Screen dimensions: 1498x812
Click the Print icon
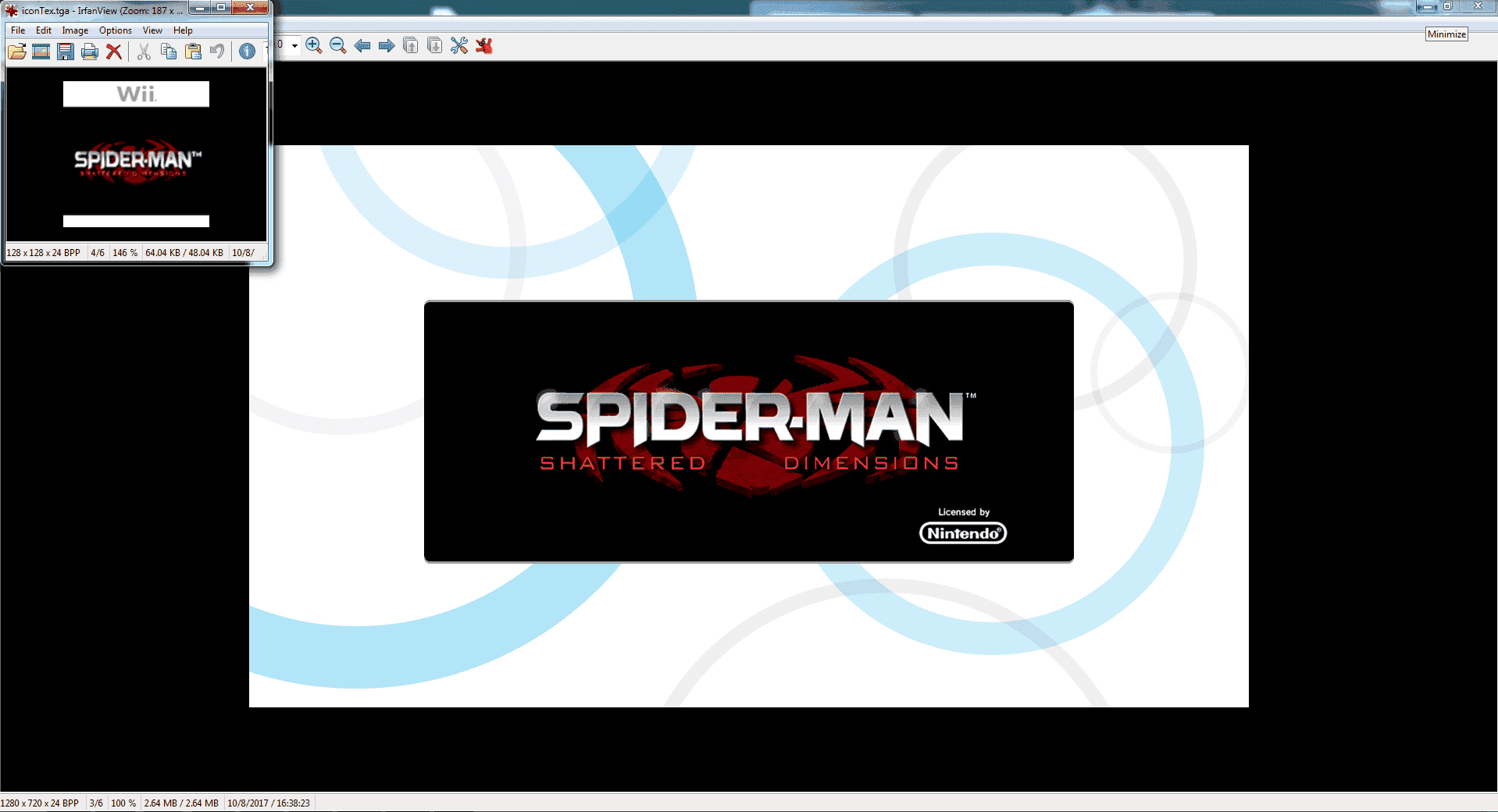click(x=90, y=52)
